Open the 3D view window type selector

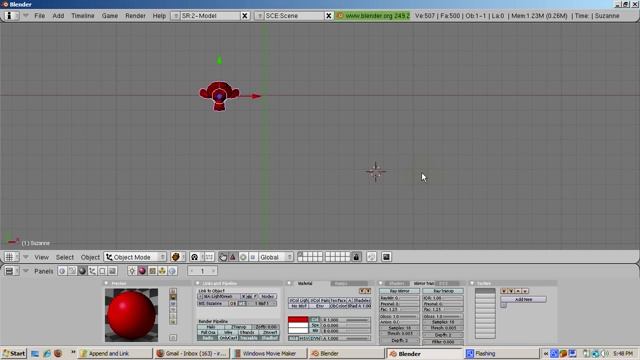click(x=11, y=257)
